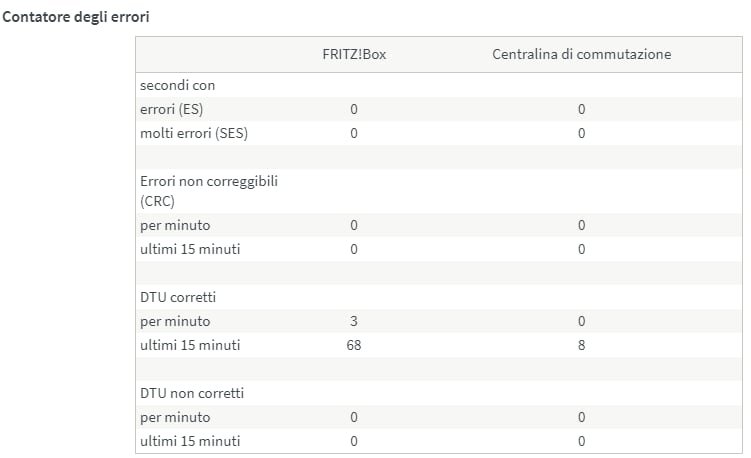The width and height of the screenshot is (751, 458).
Task: Select the 'secondi con' row label
Action: (x=177, y=86)
